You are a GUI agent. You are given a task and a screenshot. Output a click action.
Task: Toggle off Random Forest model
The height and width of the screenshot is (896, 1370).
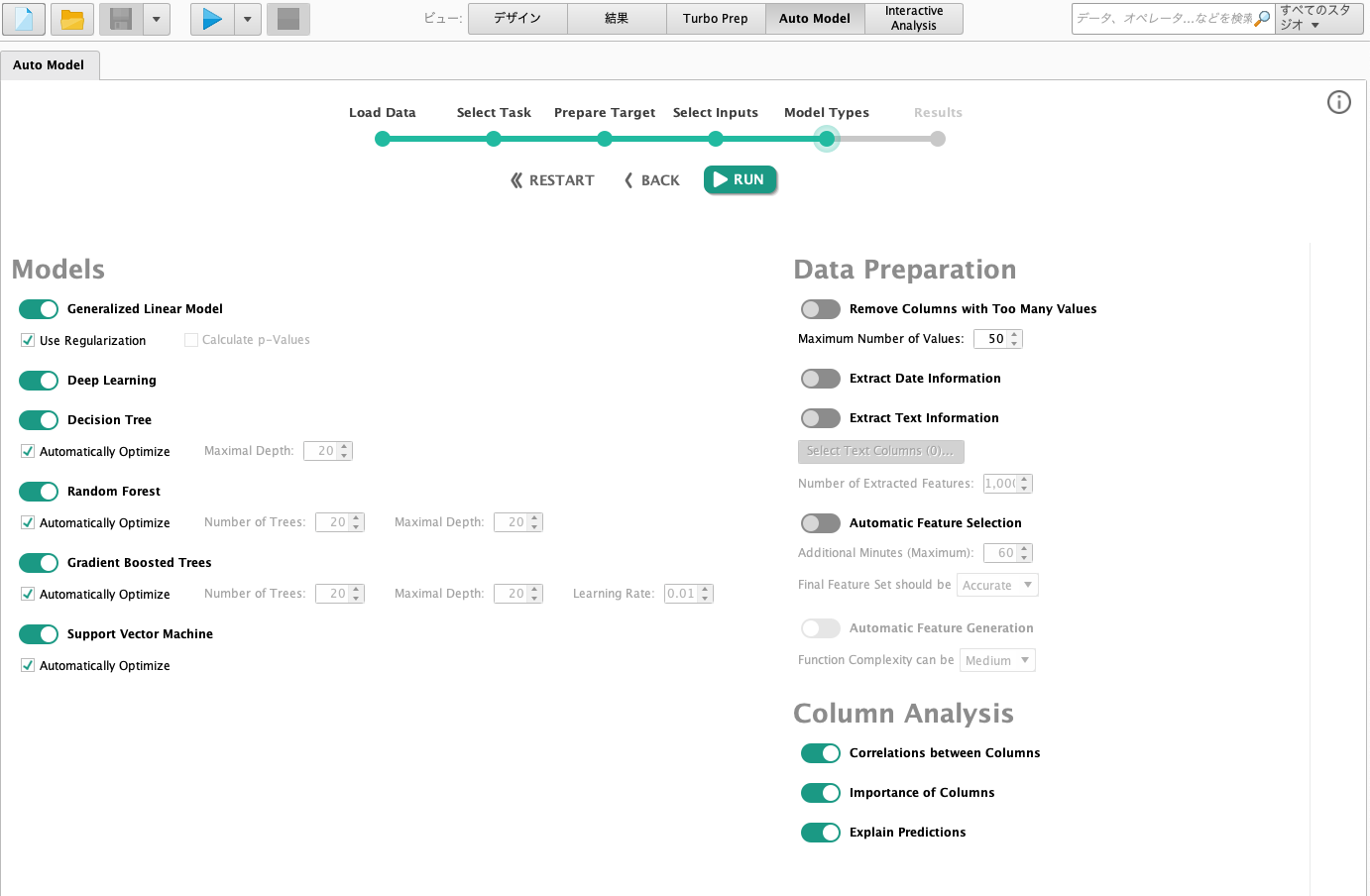39,492
